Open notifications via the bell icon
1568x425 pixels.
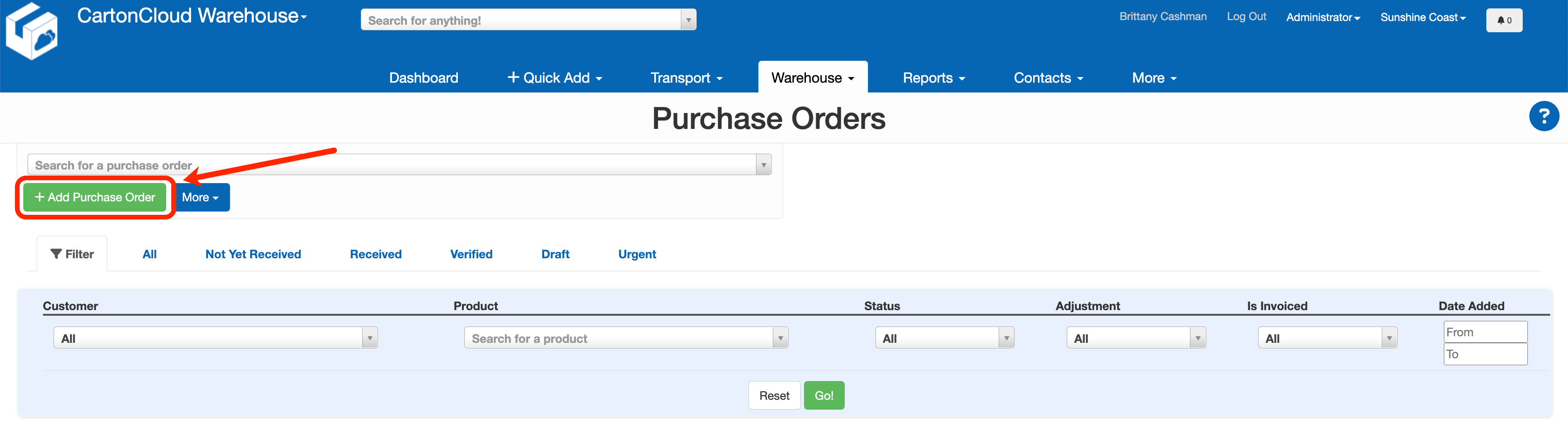1504,20
